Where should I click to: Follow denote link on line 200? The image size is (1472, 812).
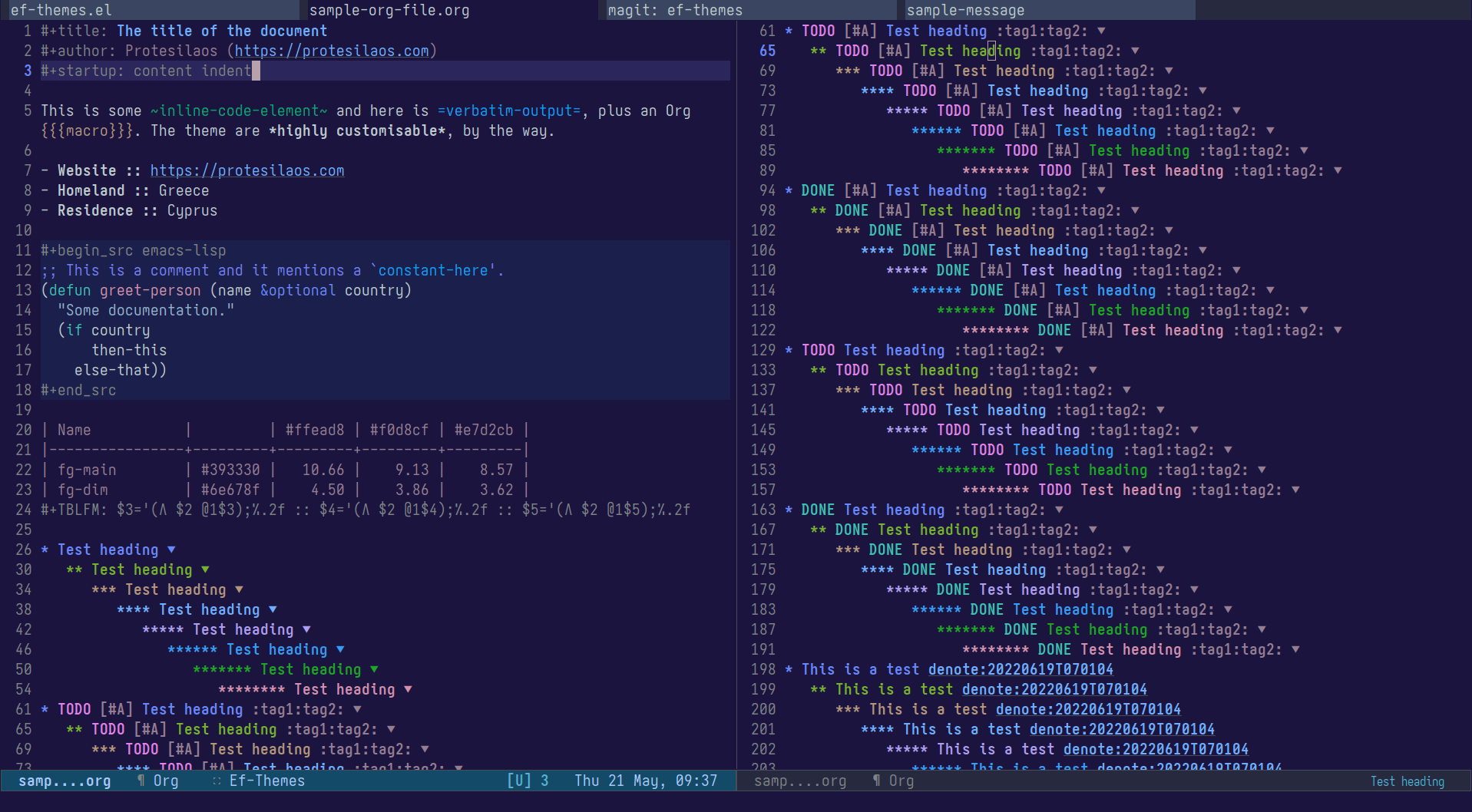[x=1088, y=709]
